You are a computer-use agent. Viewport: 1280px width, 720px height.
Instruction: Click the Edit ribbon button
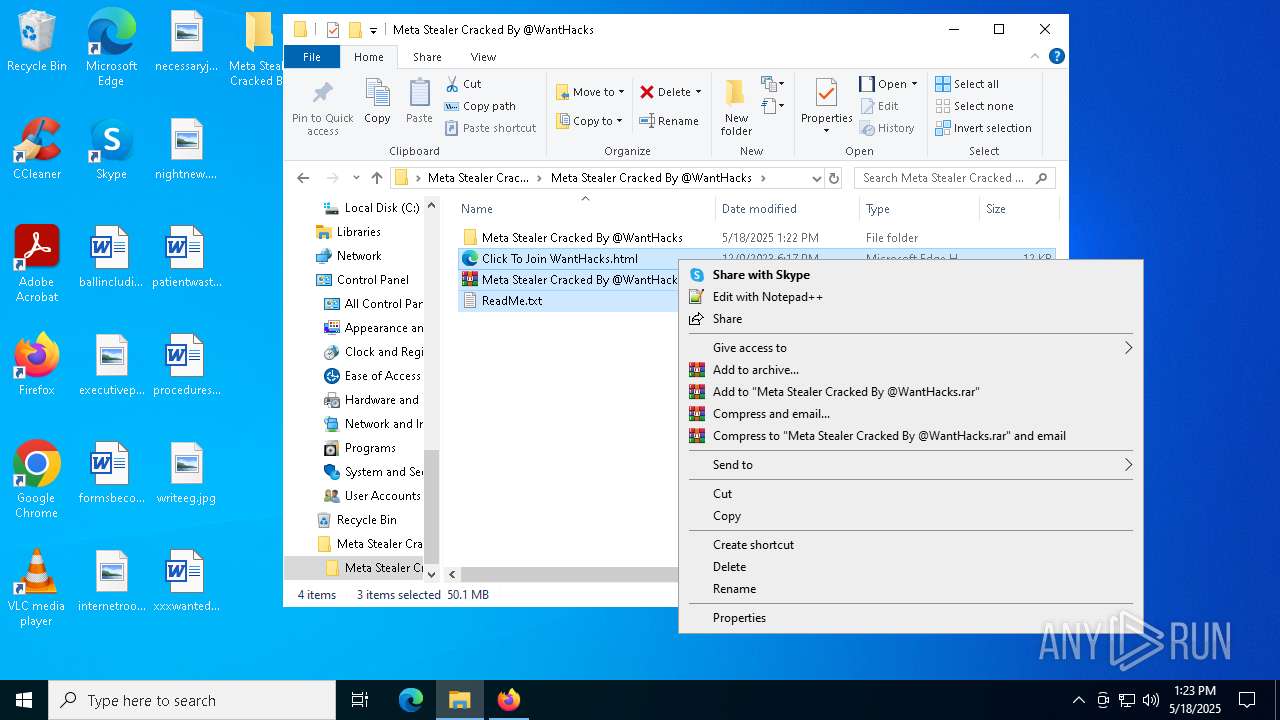[879, 106]
